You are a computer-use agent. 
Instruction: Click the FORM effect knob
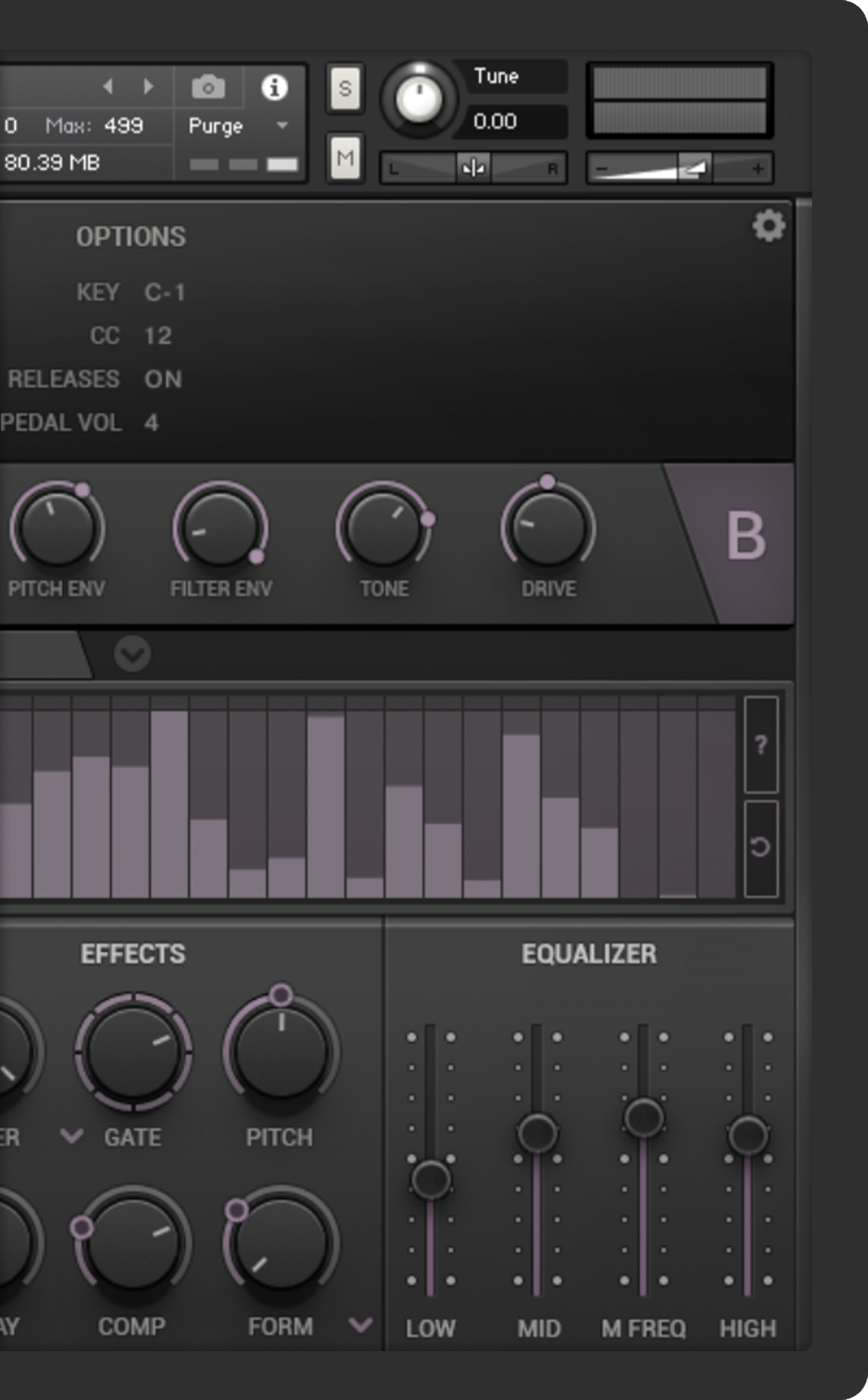point(281,1244)
